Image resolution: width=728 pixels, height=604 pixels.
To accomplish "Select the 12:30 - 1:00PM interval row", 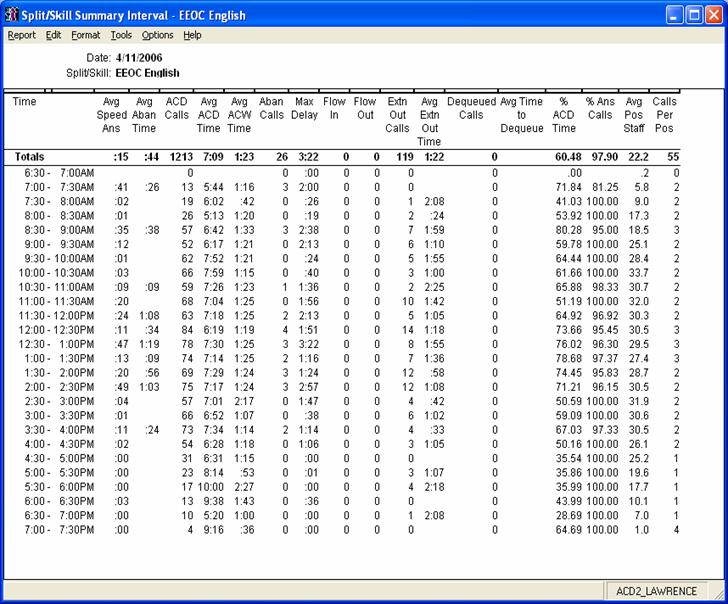I will coord(341,344).
